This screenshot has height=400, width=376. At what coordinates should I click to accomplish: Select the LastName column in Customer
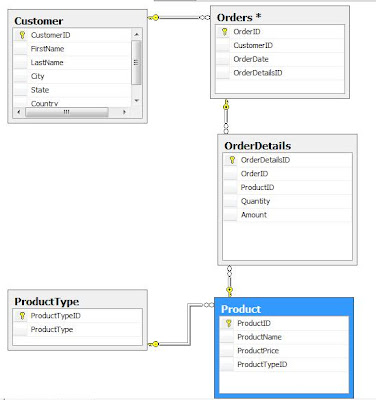(x=72, y=62)
